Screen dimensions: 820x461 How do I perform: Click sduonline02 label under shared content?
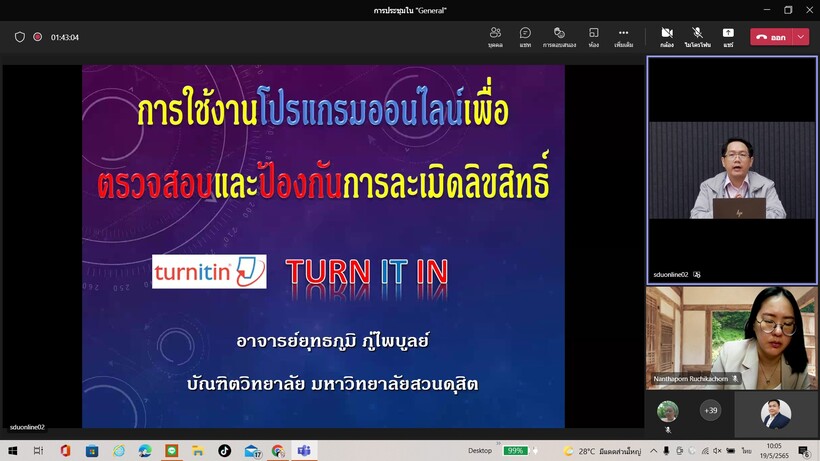click(27, 427)
